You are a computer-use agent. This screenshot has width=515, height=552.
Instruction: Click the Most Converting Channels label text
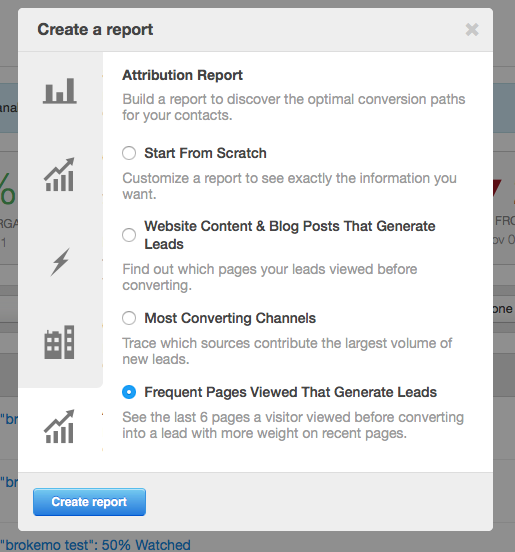pos(230,318)
